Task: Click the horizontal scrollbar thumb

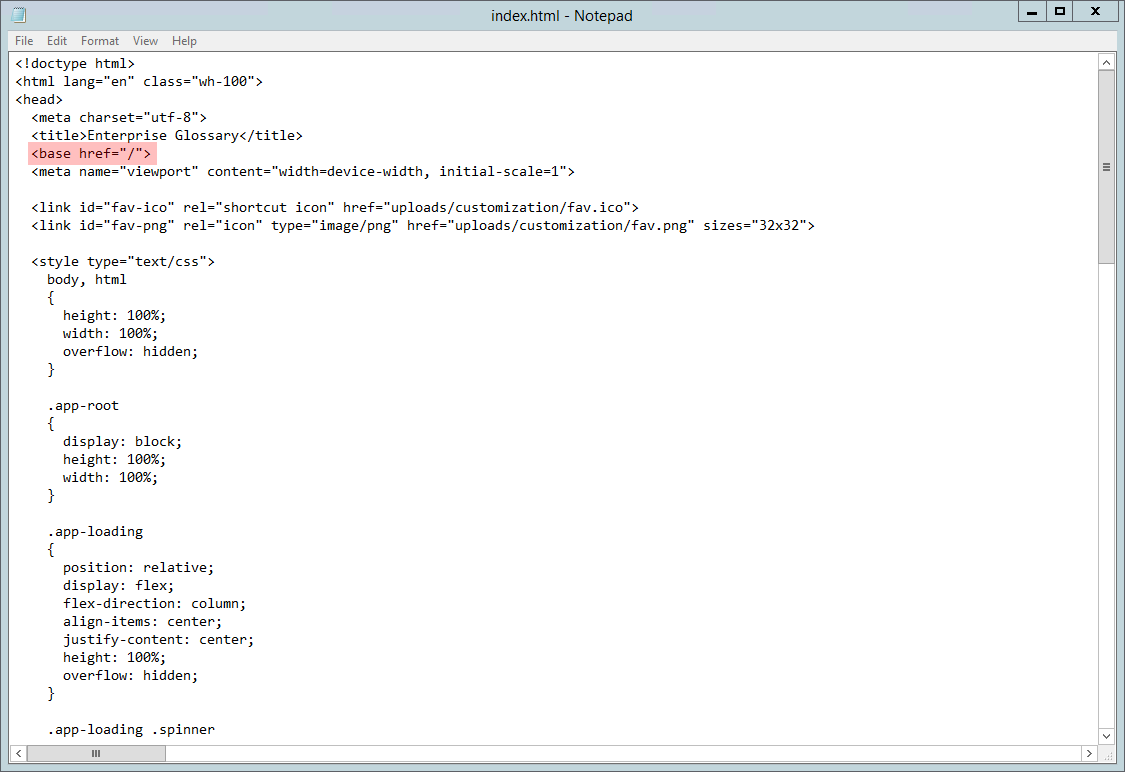Action: pos(96,753)
